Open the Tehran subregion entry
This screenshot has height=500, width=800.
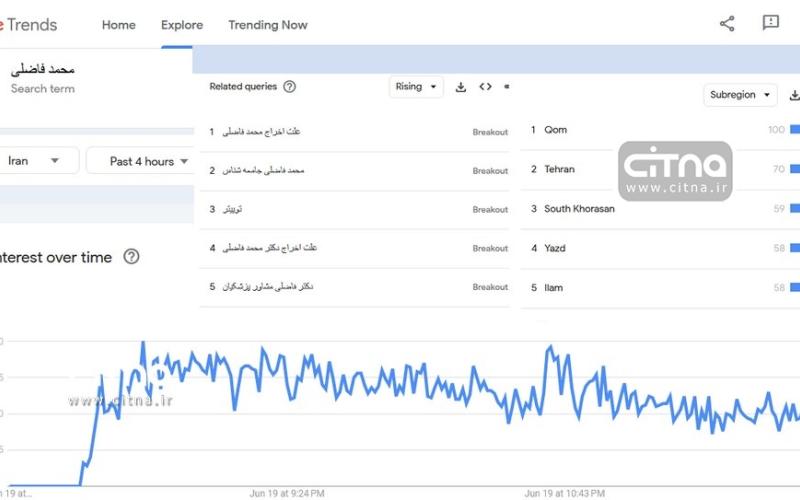click(559, 170)
